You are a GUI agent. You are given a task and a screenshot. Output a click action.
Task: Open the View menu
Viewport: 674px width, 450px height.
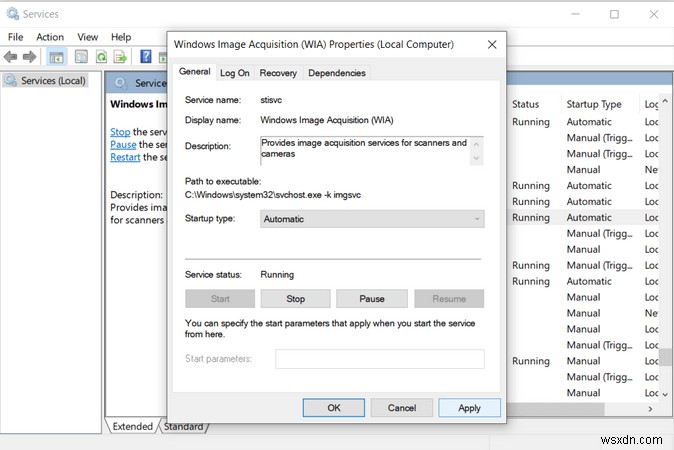[88, 37]
